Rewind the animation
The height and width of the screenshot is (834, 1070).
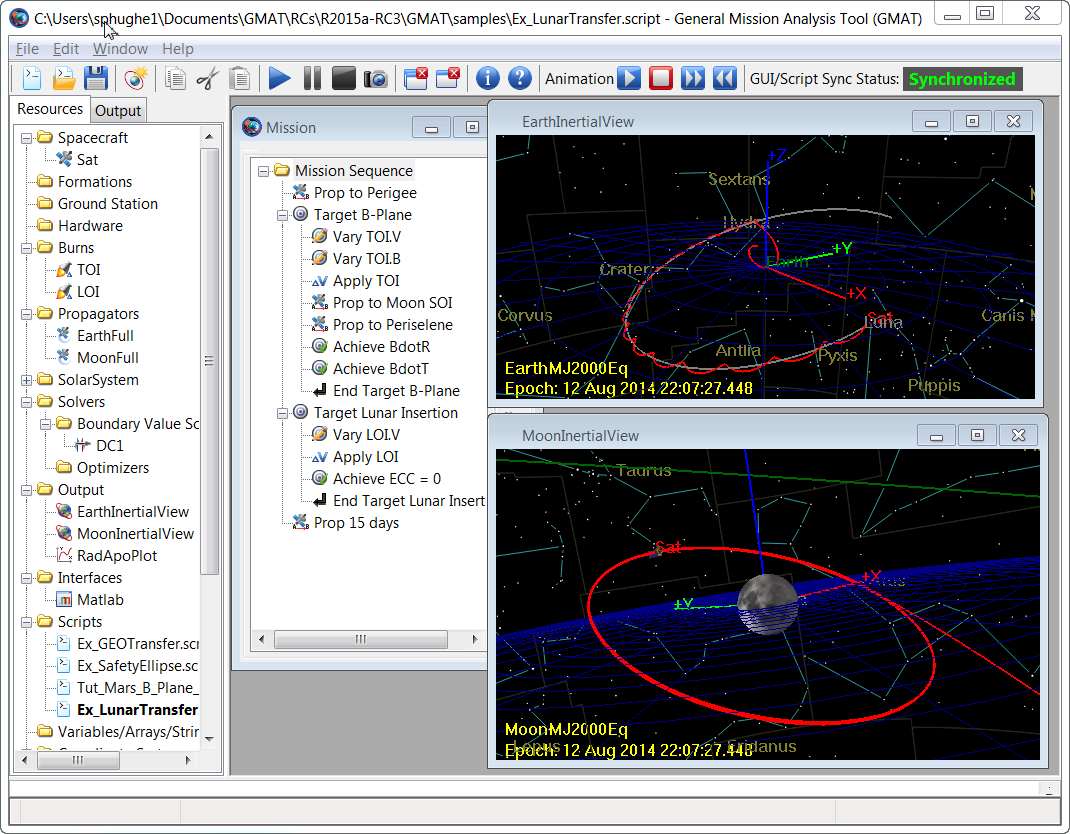[x=725, y=78]
